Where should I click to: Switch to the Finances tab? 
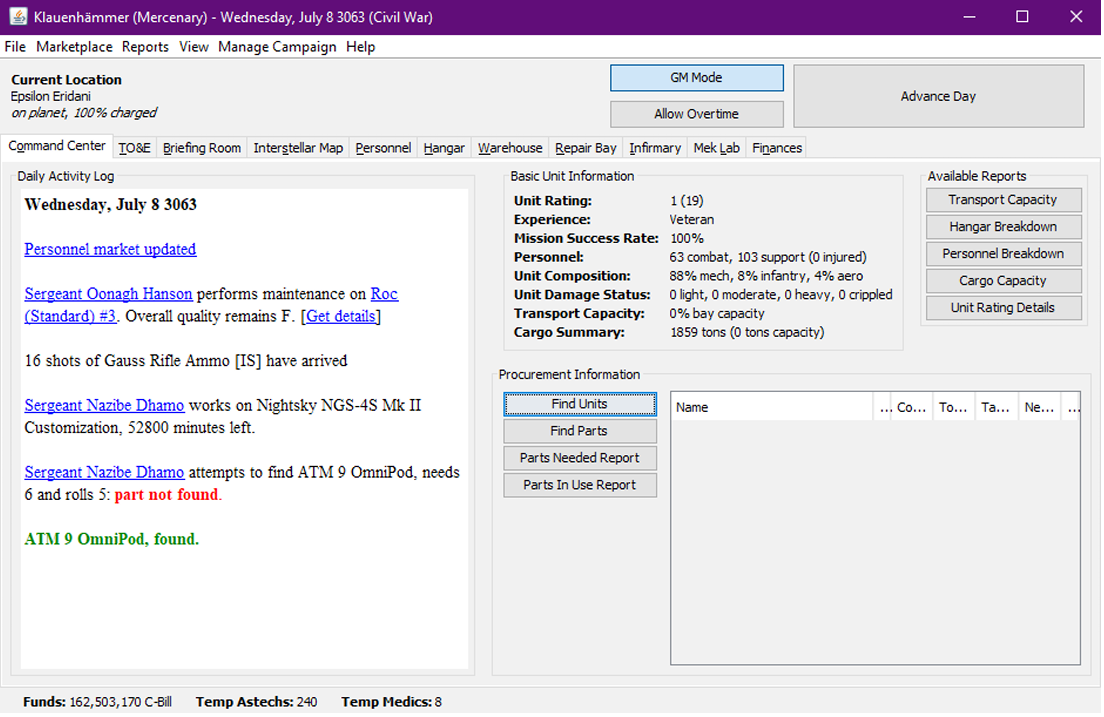(777, 148)
